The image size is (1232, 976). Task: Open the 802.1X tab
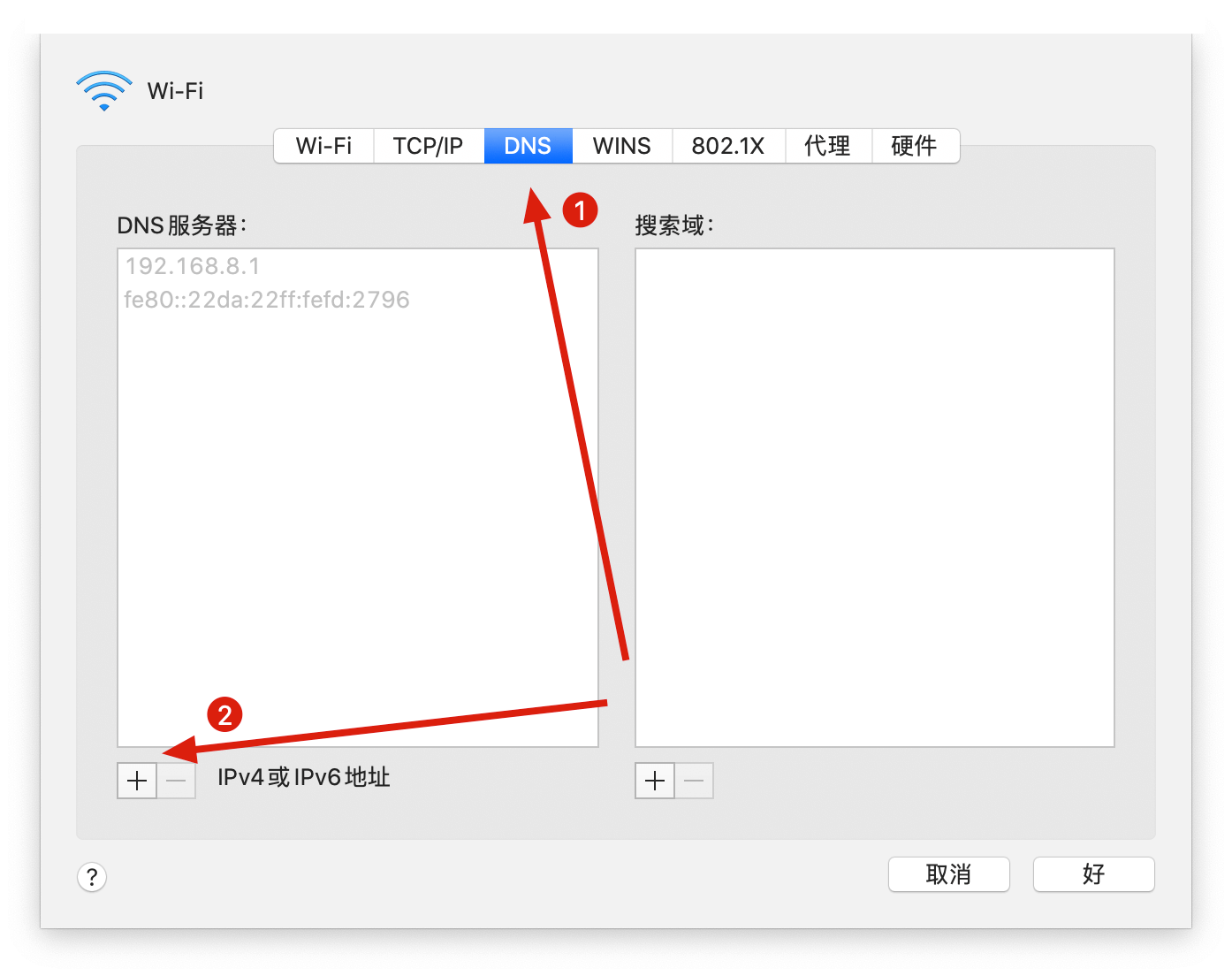pyautogui.click(x=727, y=146)
